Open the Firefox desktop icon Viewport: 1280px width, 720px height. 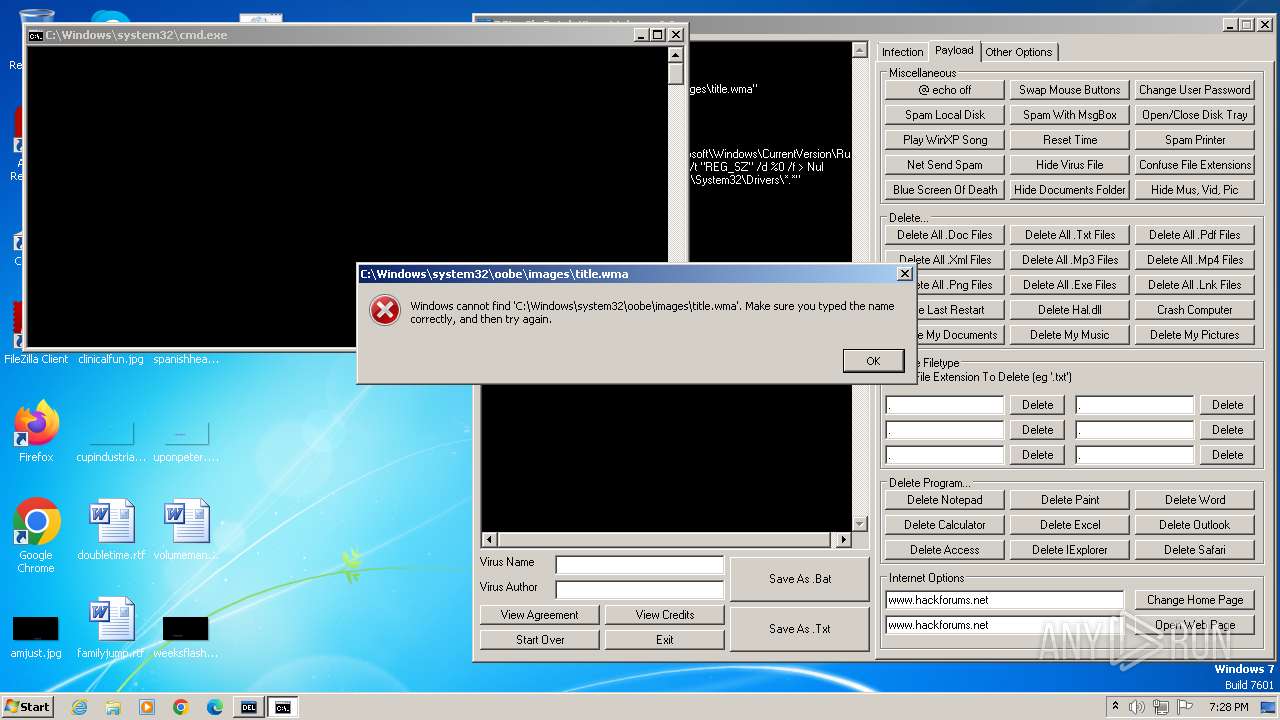pos(36,432)
